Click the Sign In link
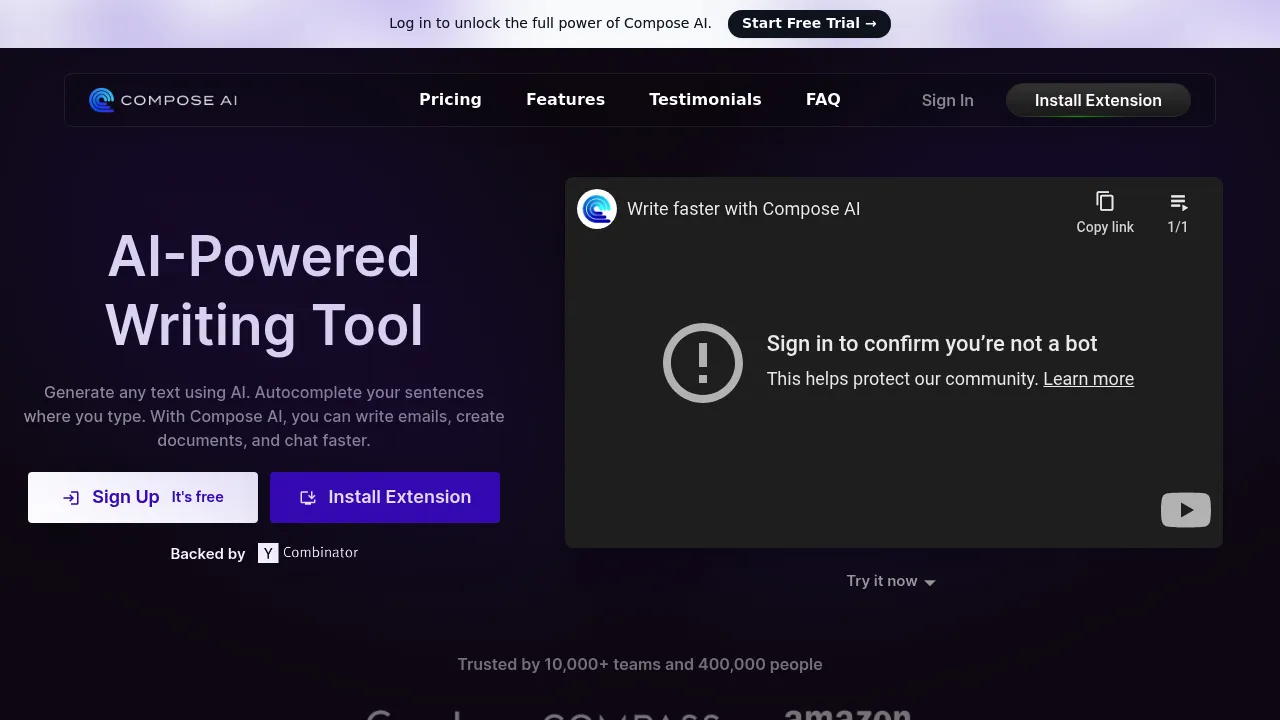Screen dimensions: 1280x720 [947, 100]
